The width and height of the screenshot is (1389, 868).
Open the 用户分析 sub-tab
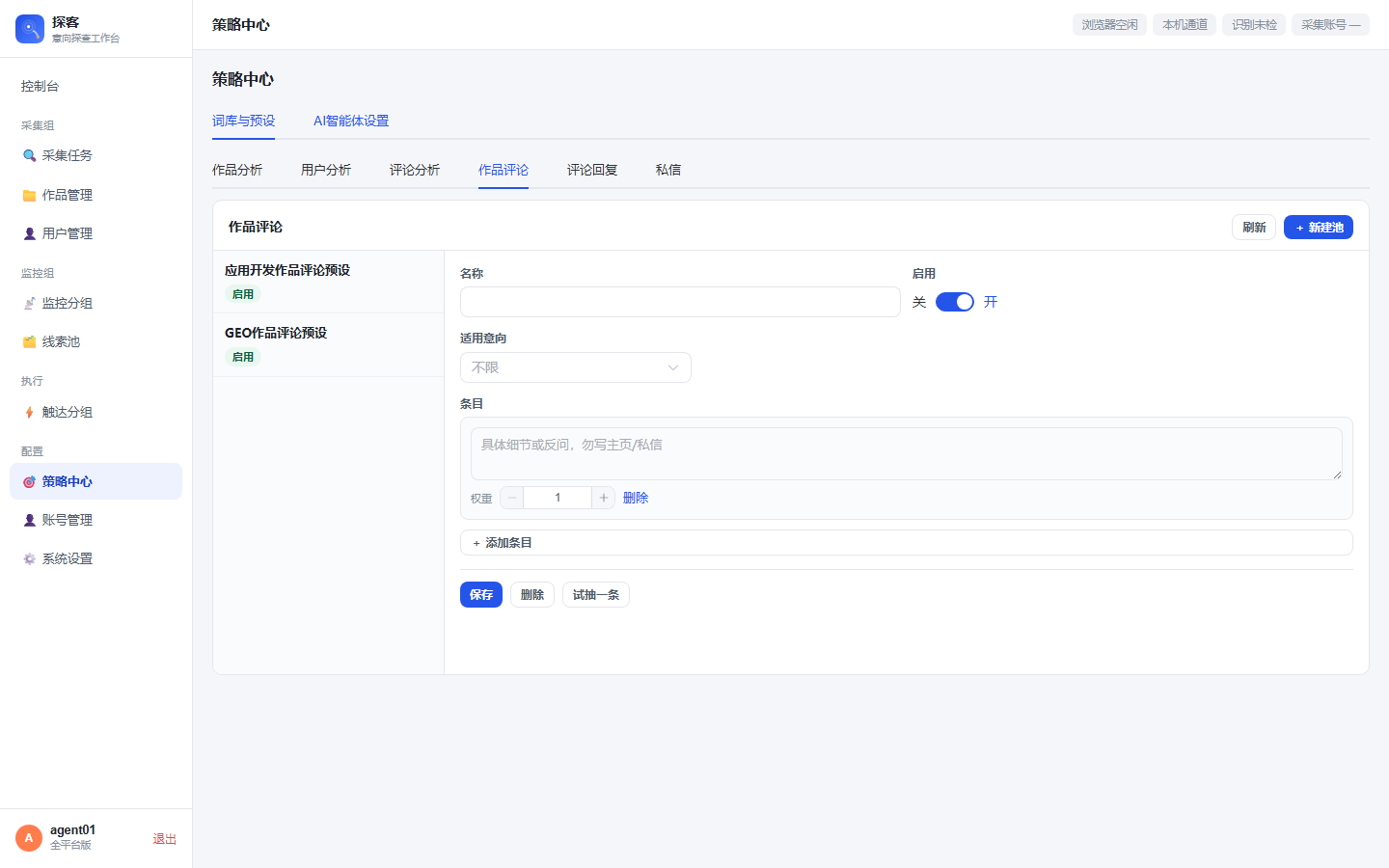(x=326, y=170)
